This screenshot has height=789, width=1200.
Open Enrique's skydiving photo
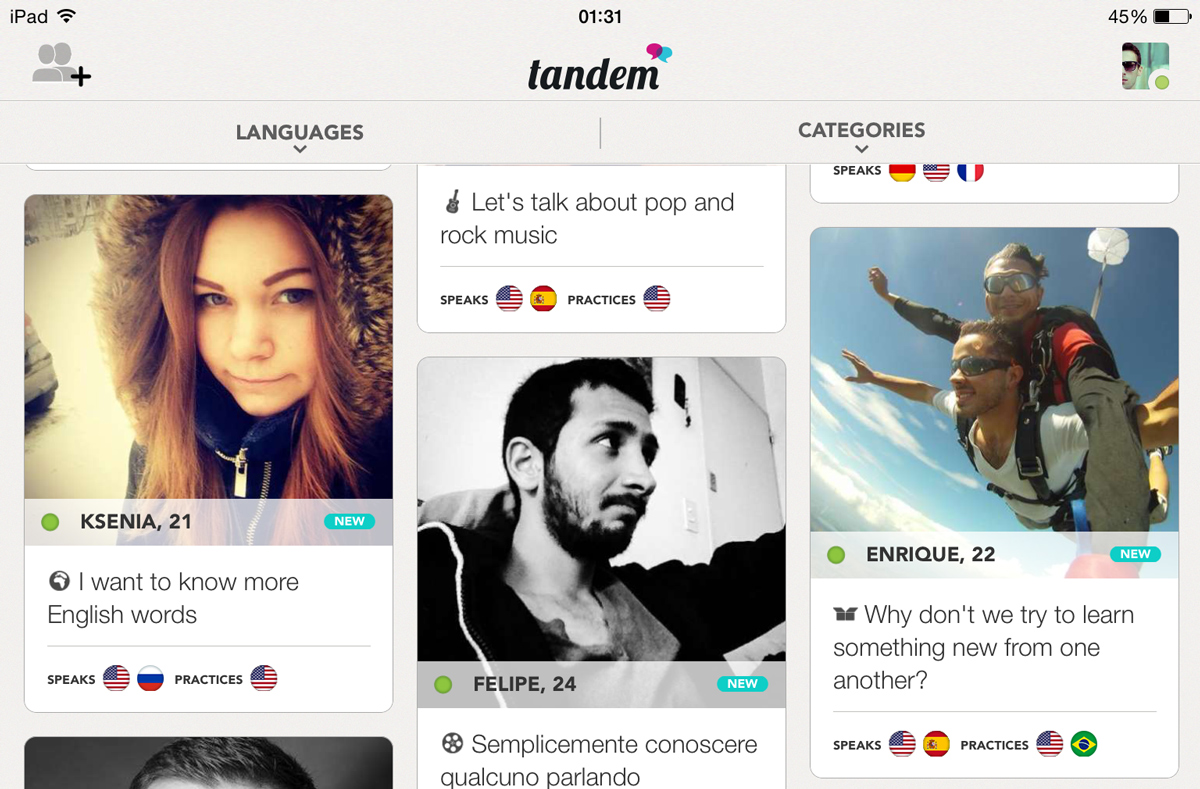click(994, 380)
